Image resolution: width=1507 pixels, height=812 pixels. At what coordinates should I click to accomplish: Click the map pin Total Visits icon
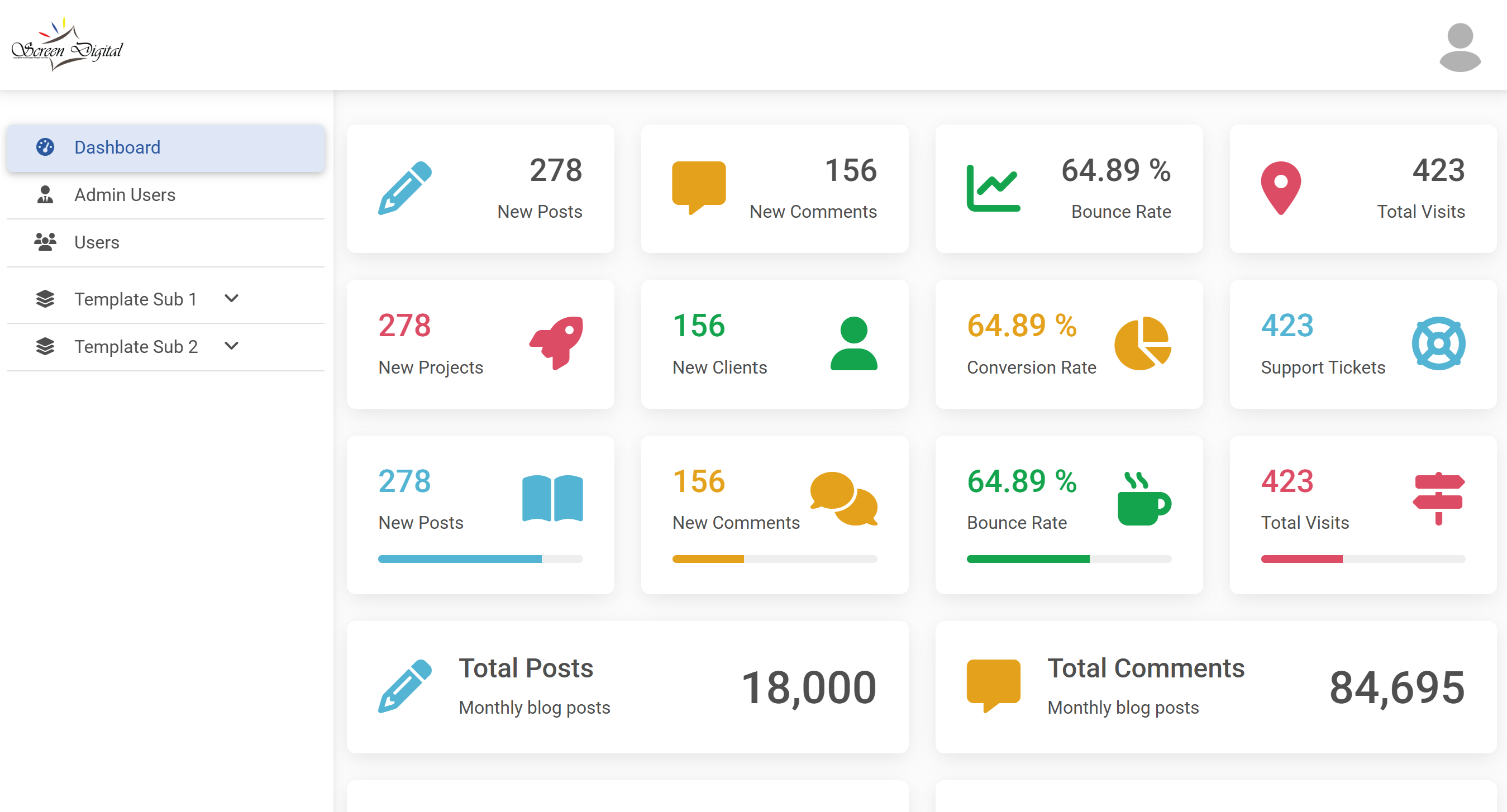(x=1280, y=188)
